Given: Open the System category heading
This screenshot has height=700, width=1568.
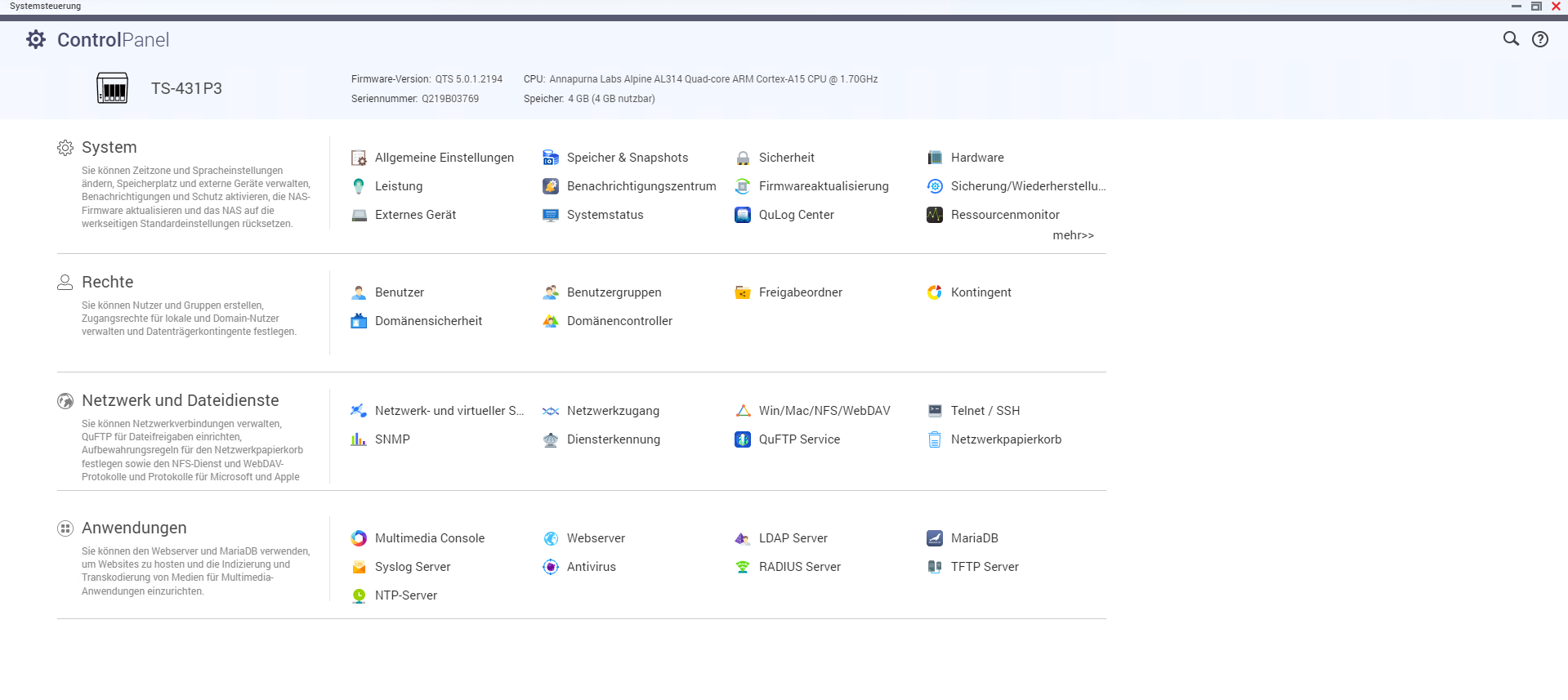Looking at the screenshot, I should pyautogui.click(x=109, y=147).
